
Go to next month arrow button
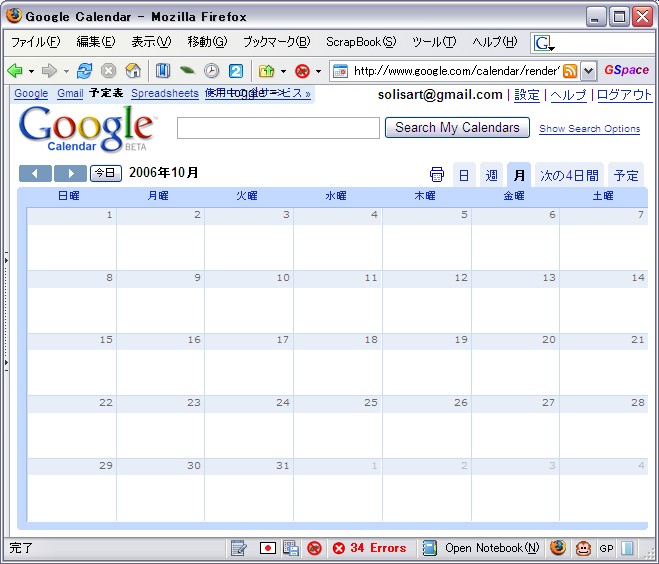pos(71,173)
